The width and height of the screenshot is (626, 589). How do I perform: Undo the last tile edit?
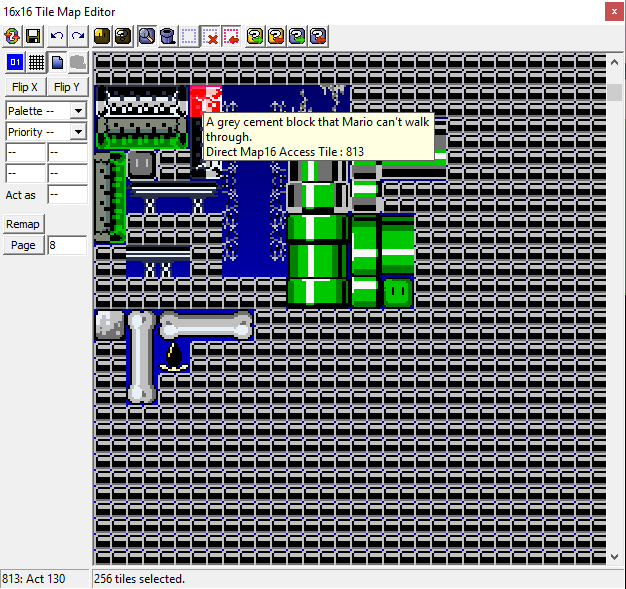click(x=57, y=36)
